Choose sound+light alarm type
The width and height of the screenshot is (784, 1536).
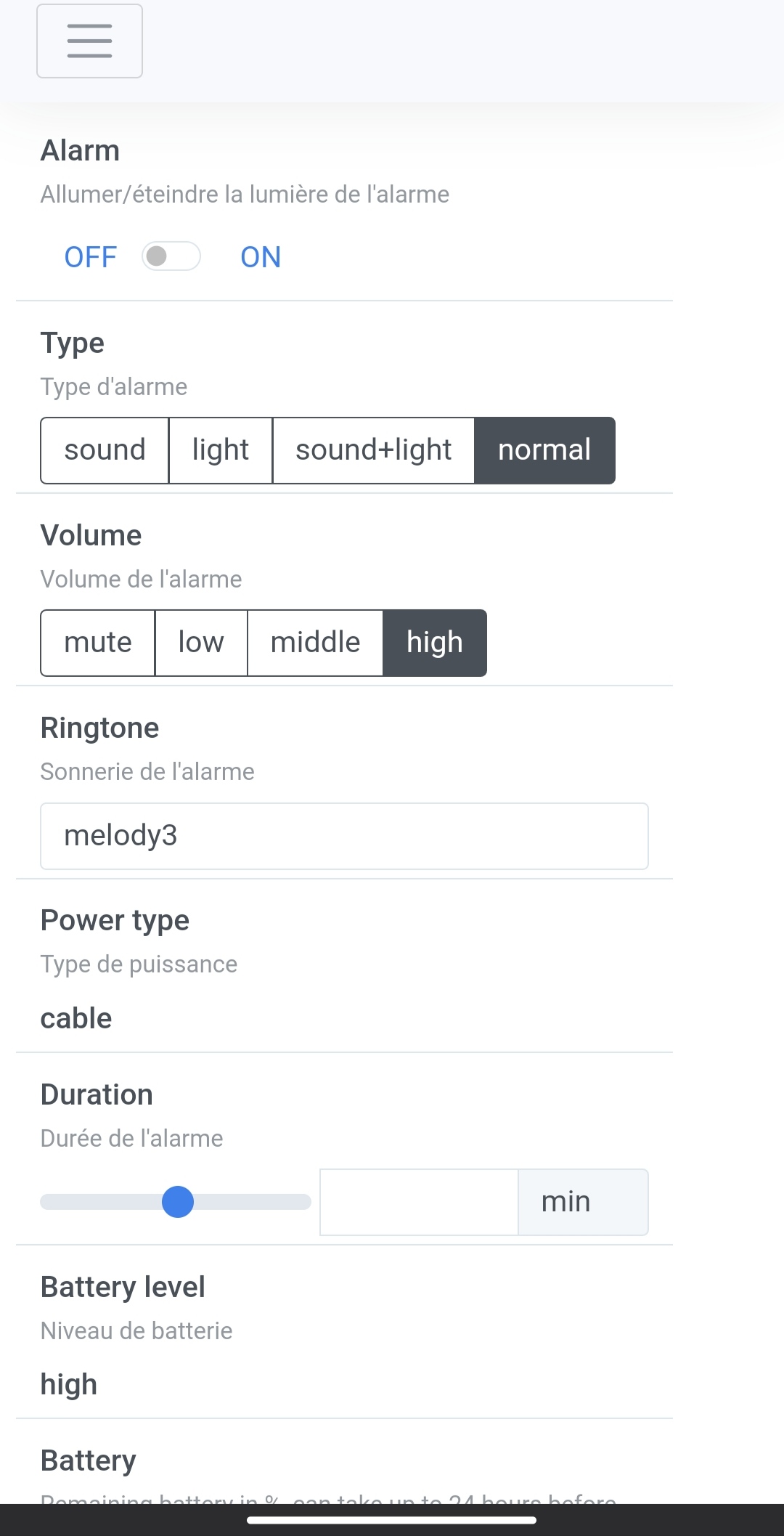(373, 450)
